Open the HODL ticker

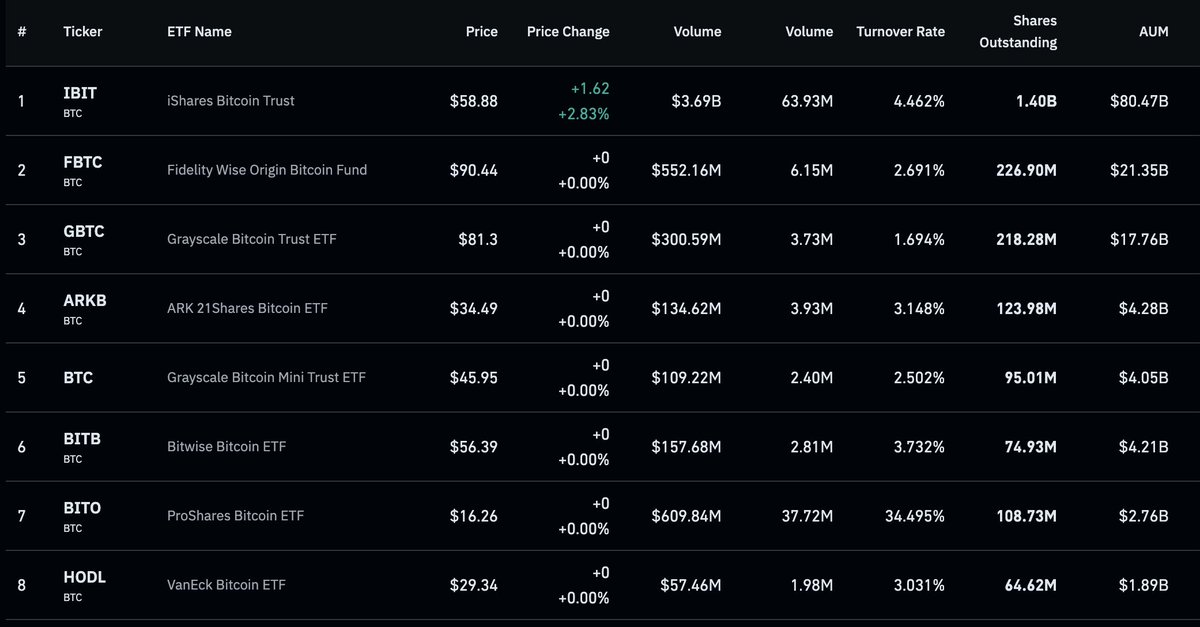84,577
